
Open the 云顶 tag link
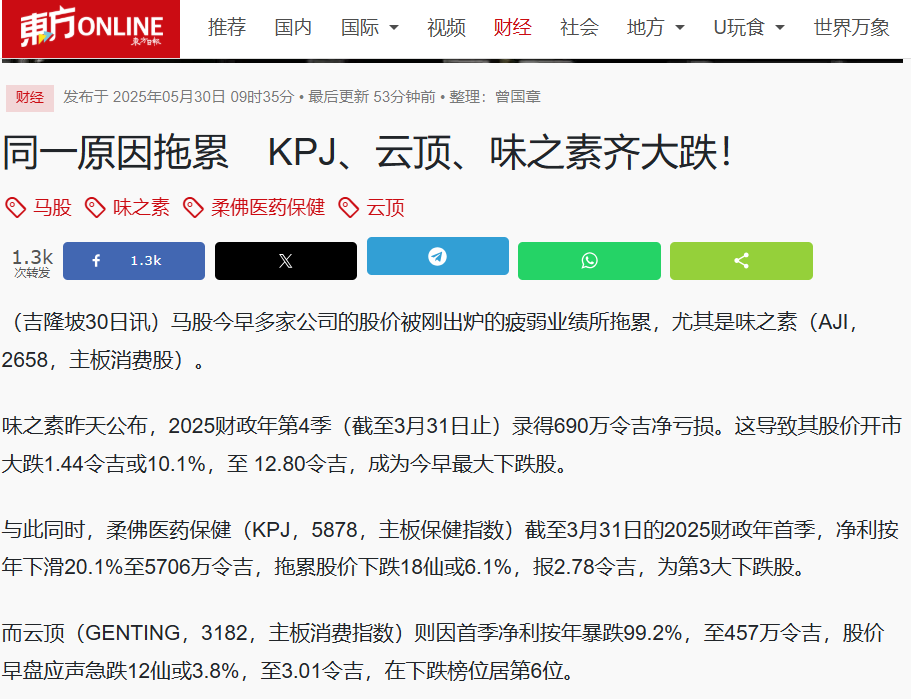point(385,207)
